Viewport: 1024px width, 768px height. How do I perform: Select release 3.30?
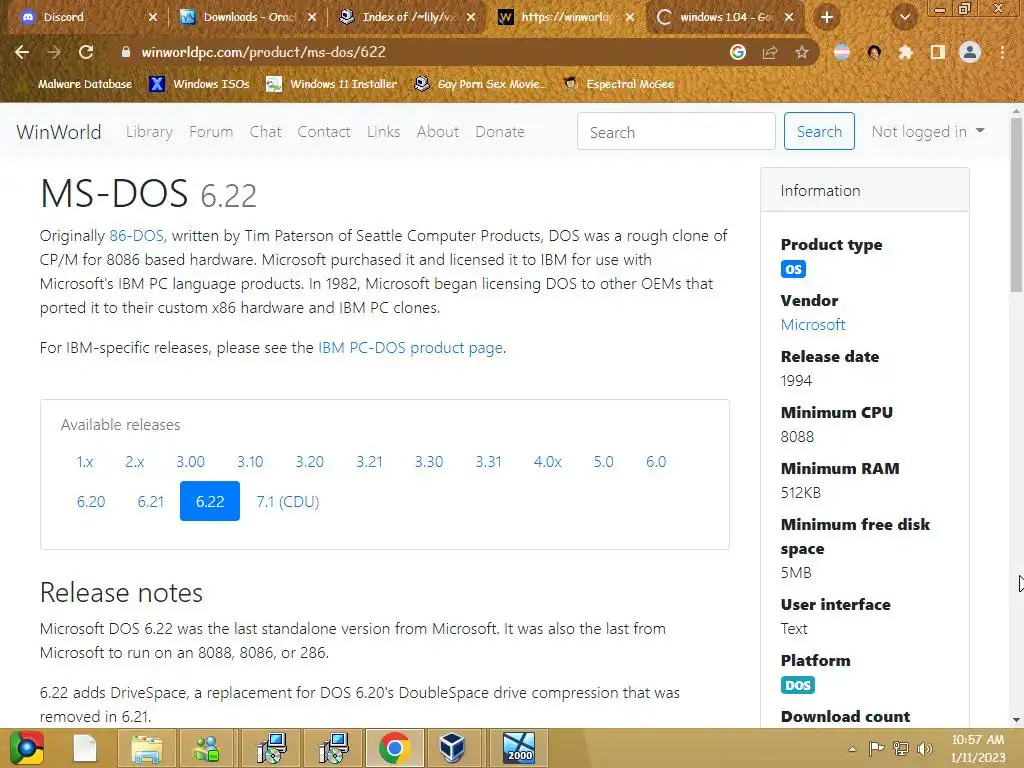click(x=429, y=462)
